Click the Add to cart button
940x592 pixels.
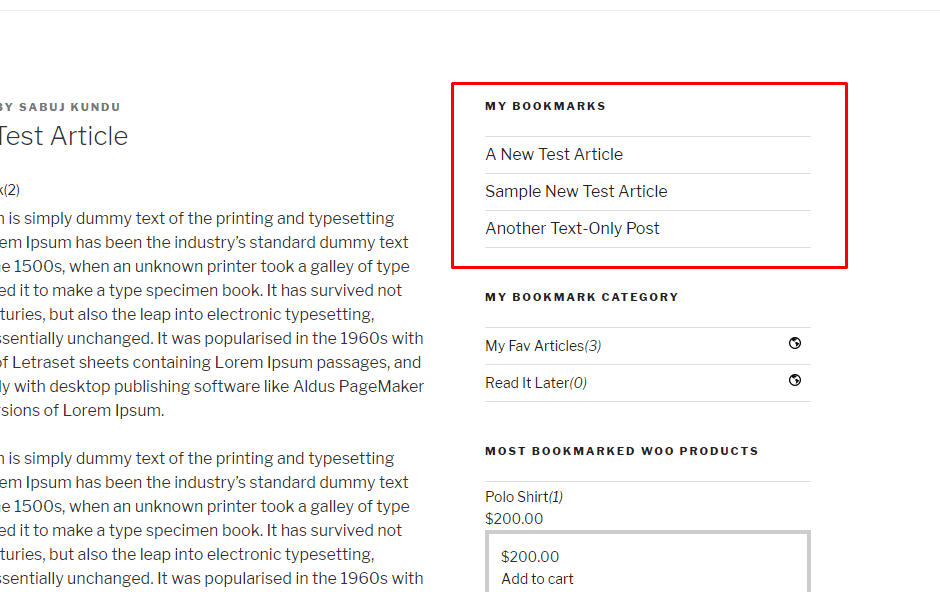click(x=537, y=579)
